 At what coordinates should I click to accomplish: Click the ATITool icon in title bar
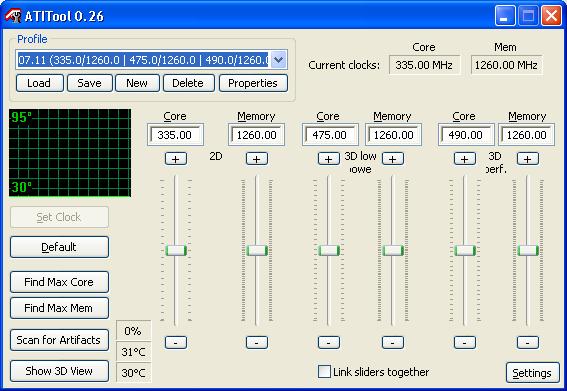click(x=13, y=16)
